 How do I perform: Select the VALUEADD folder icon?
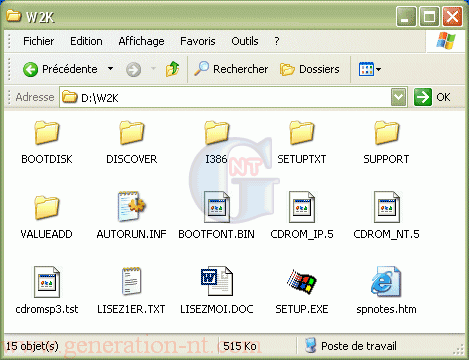[x=47, y=207]
